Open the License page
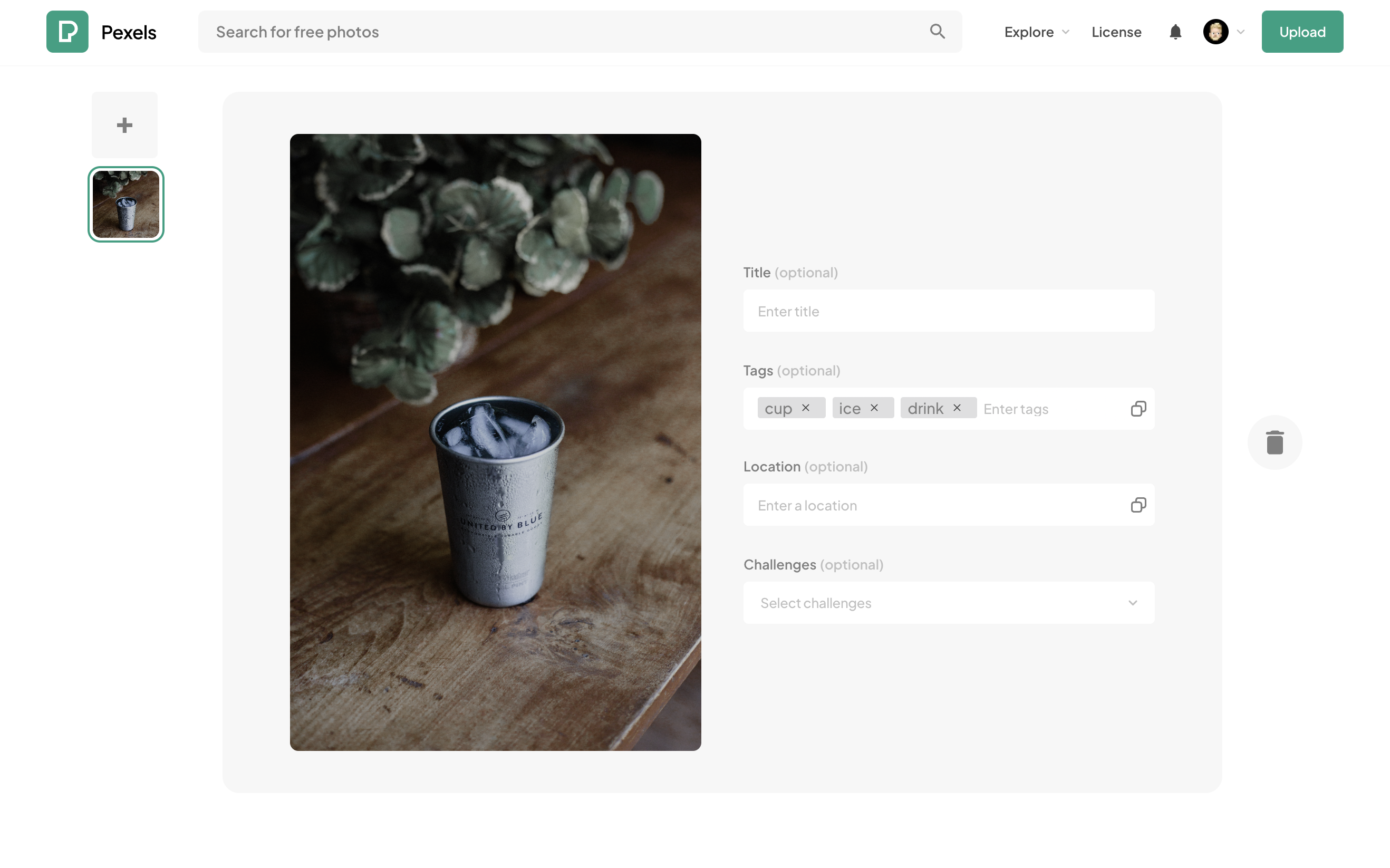 pyautogui.click(x=1116, y=32)
